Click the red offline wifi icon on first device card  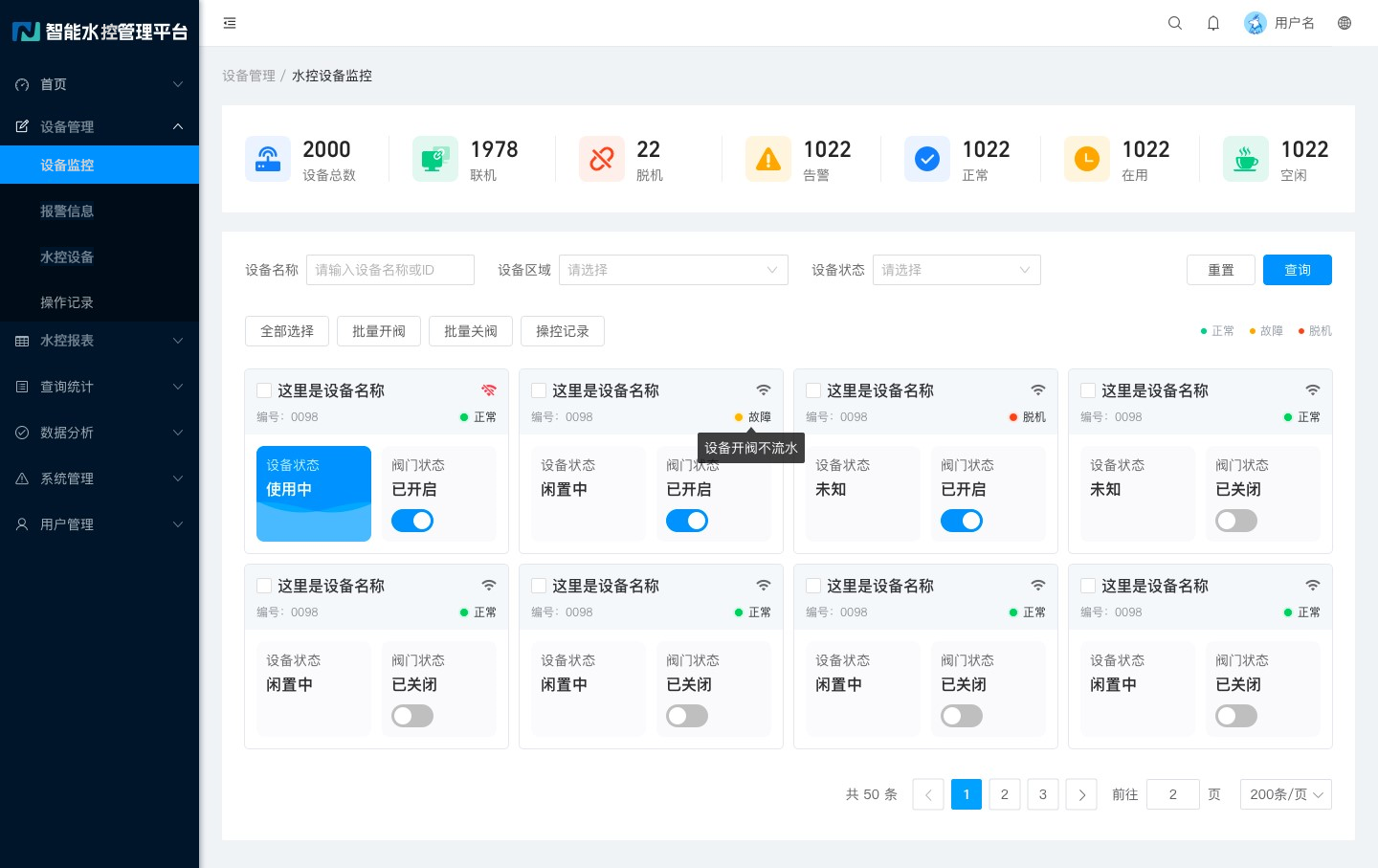point(489,390)
